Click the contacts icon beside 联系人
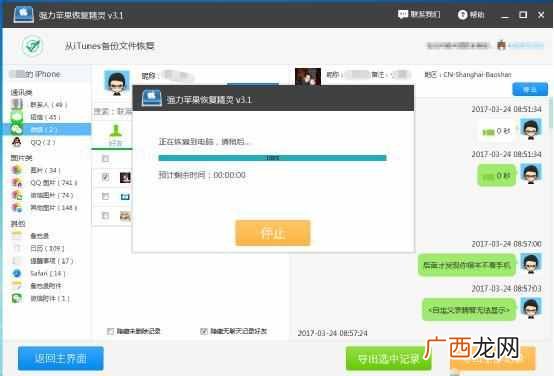This screenshot has height=376, width=554. click(17, 104)
